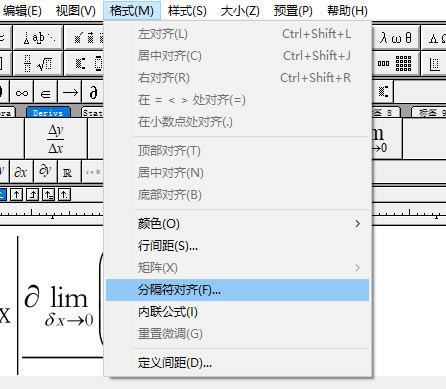Open the 视图(V) menu
This screenshot has height=389, width=446.
[75, 11]
